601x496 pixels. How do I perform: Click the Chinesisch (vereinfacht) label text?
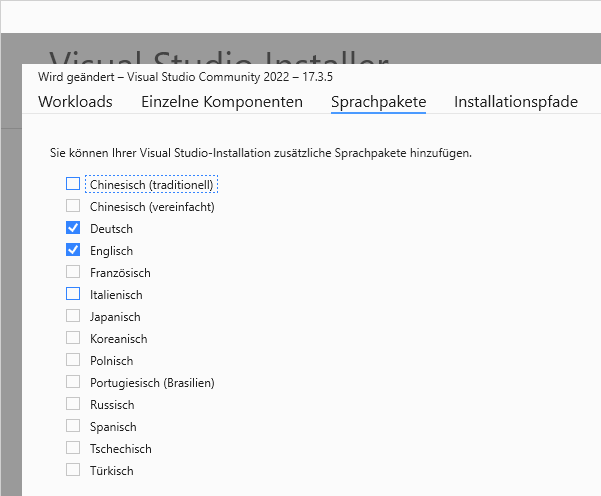click(152, 207)
